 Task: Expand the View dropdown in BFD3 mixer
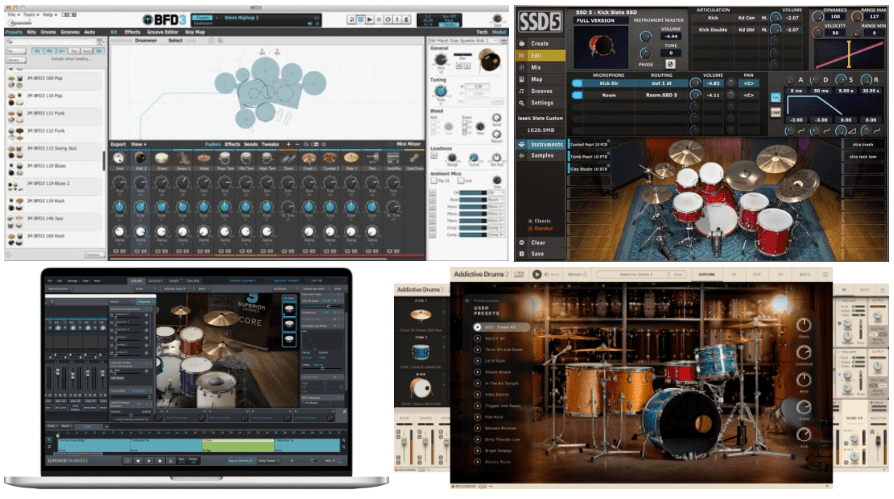pyautogui.click(x=139, y=144)
